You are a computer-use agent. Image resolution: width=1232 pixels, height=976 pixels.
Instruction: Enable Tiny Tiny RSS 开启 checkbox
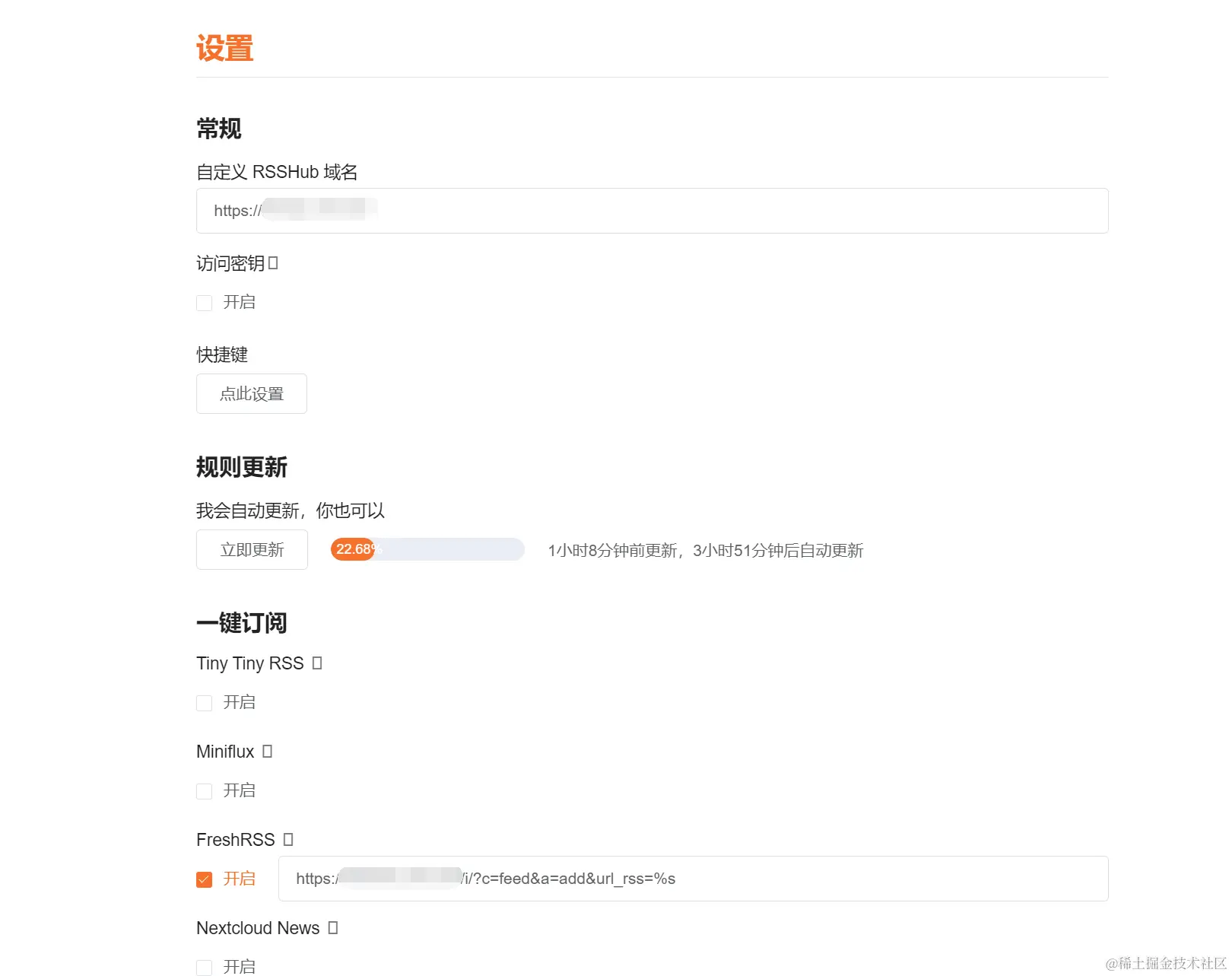pyautogui.click(x=204, y=703)
